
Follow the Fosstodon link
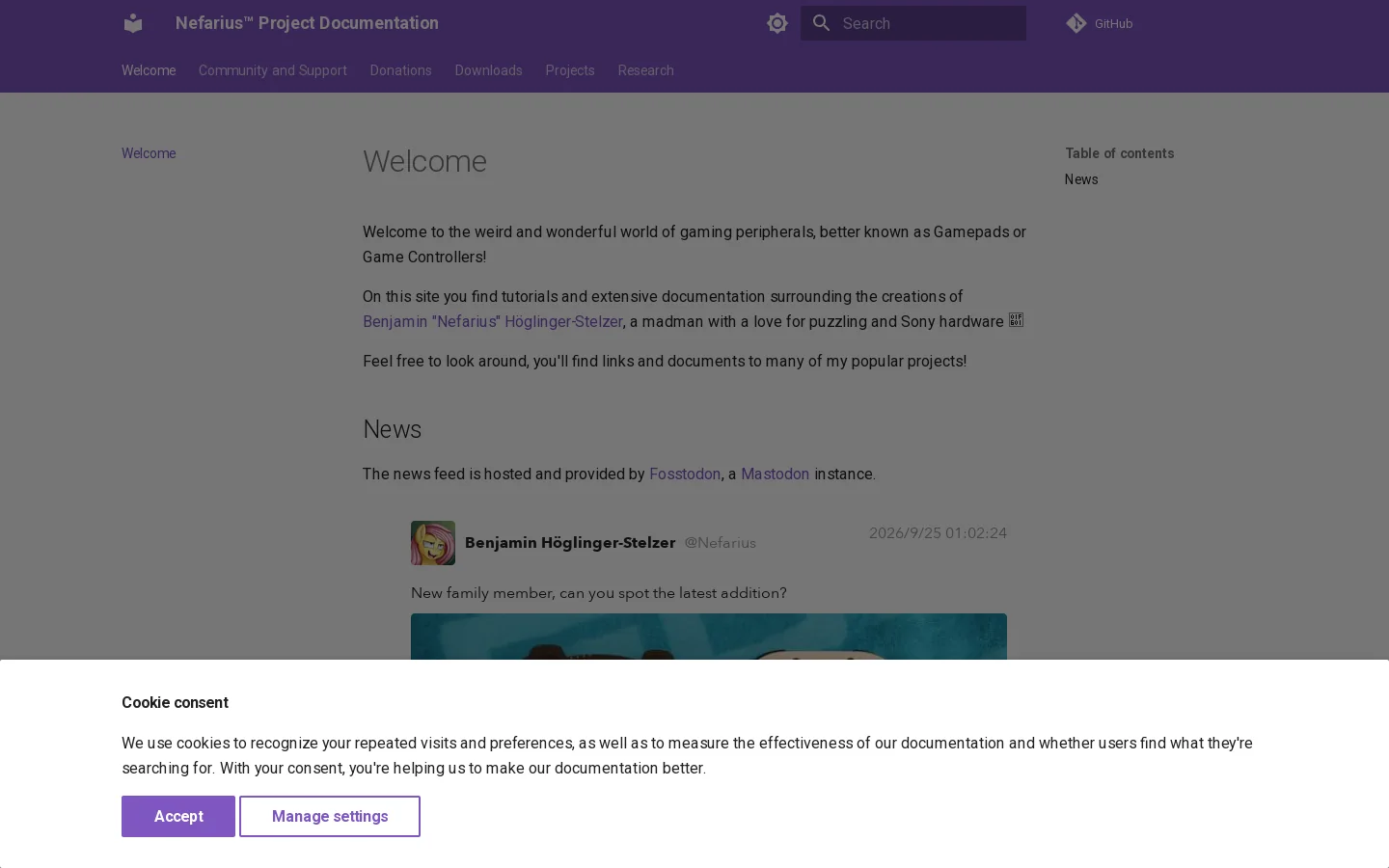685,474
